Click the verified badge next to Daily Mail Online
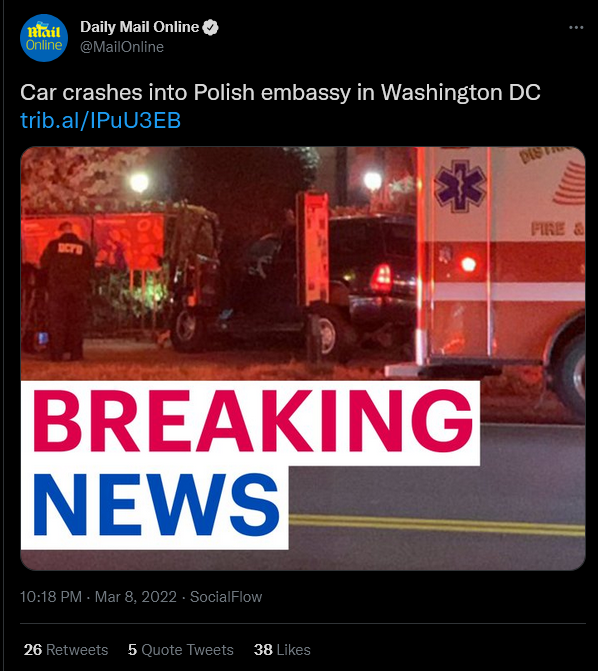Screen dimensions: 598x671 pos(210,27)
